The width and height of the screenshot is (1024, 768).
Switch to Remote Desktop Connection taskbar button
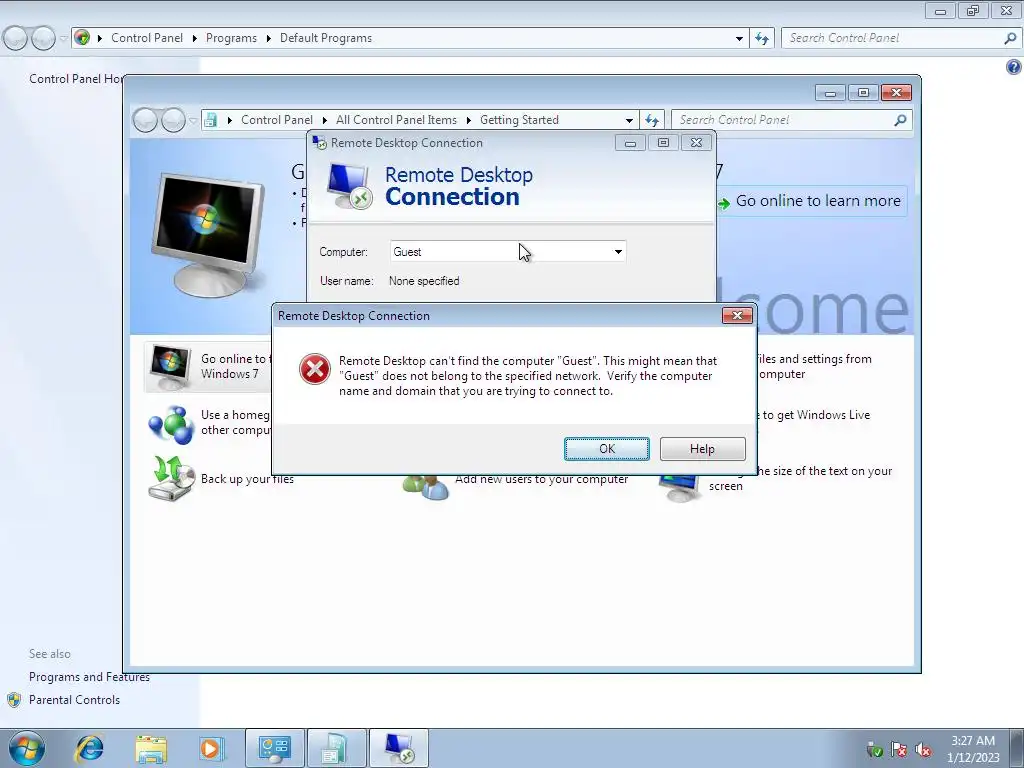click(x=398, y=748)
